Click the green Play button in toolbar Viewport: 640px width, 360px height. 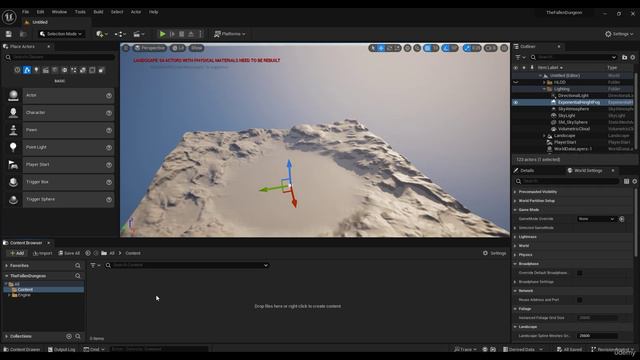point(162,34)
